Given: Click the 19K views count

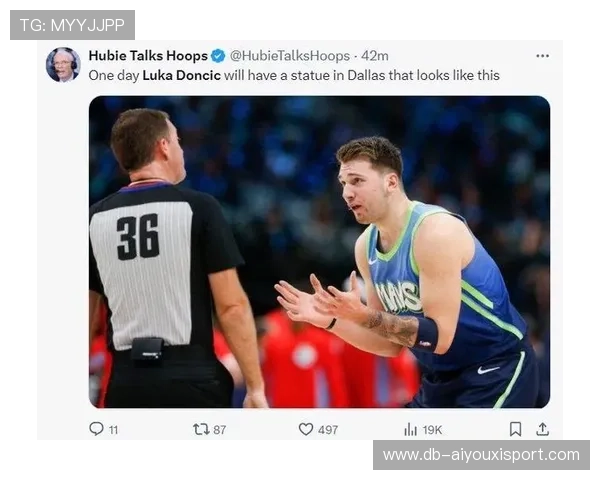Looking at the screenshot, I should coord(432,430).
